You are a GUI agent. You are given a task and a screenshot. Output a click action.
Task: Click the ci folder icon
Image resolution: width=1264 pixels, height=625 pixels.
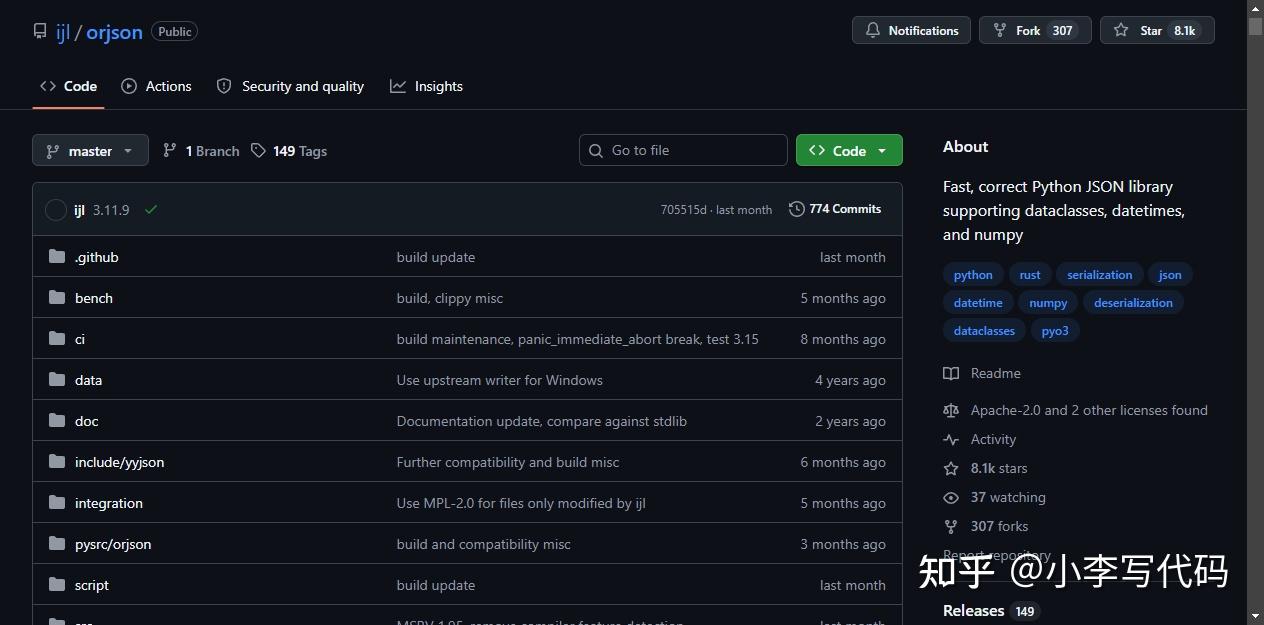57,339
